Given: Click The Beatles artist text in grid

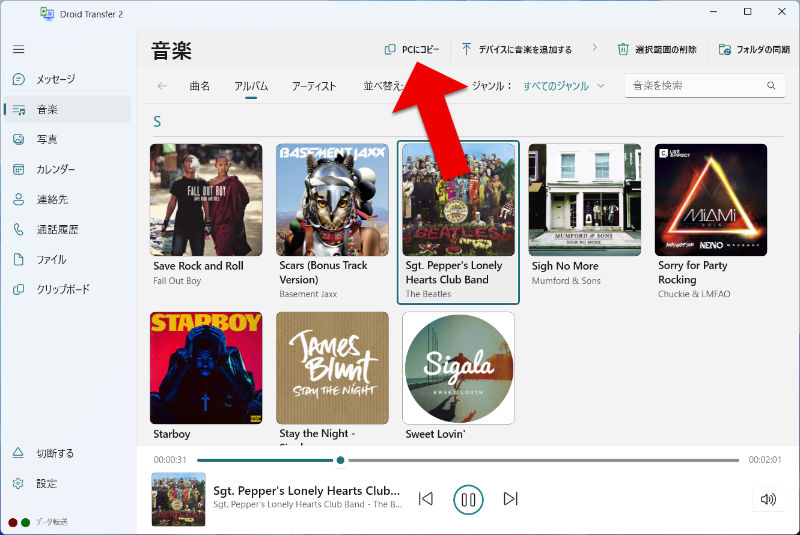Looking at the screenshot, I should pyautogui.click(x=428, y=294).
